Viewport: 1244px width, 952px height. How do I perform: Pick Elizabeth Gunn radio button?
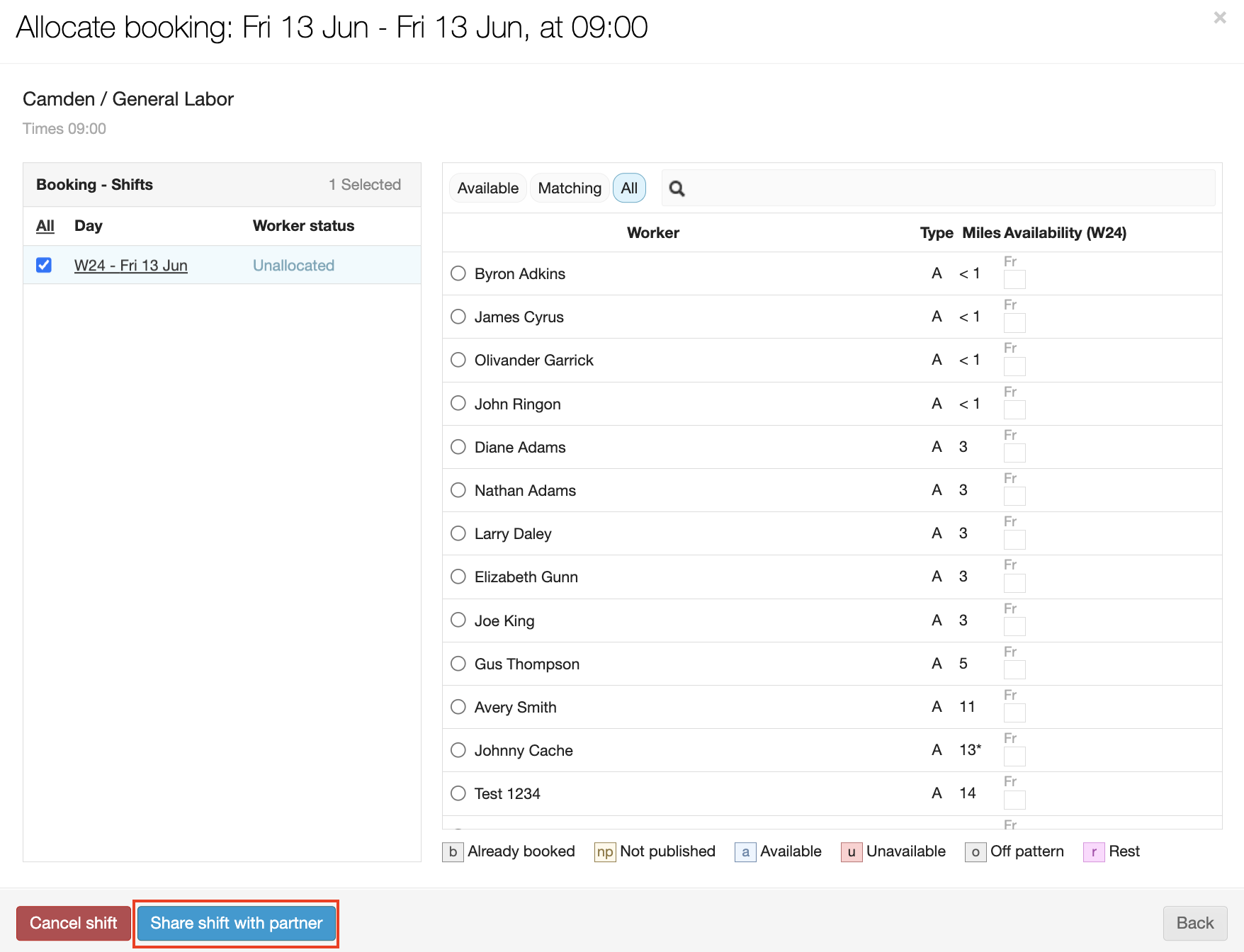458,577
